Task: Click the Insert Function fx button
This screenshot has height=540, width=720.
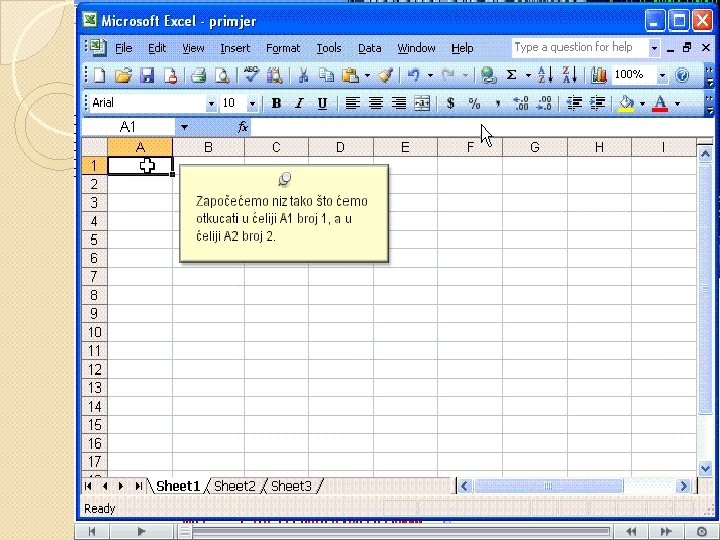Action: 243,127
